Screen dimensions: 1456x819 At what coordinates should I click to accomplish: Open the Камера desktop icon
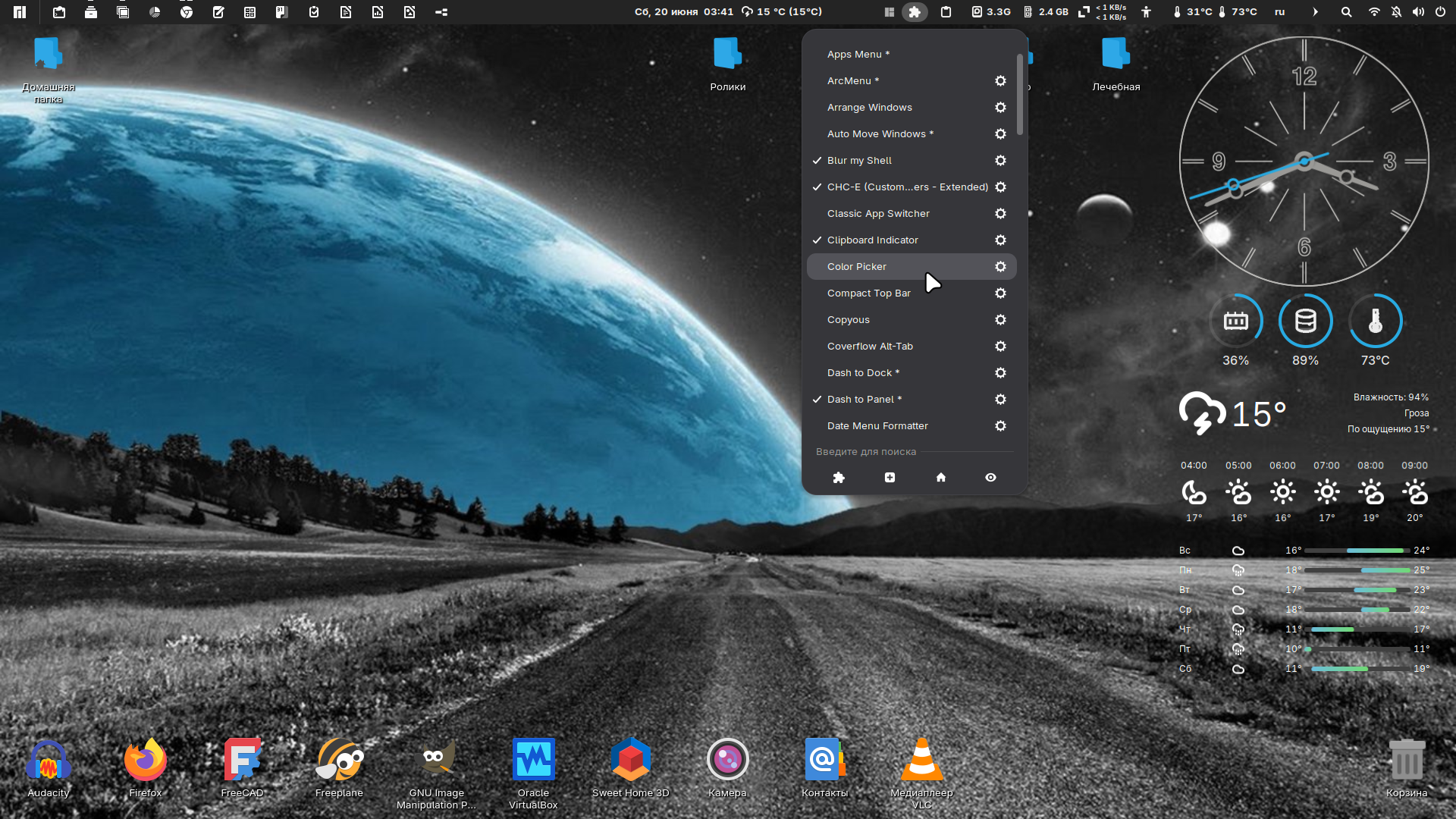(x=727, y=768)
